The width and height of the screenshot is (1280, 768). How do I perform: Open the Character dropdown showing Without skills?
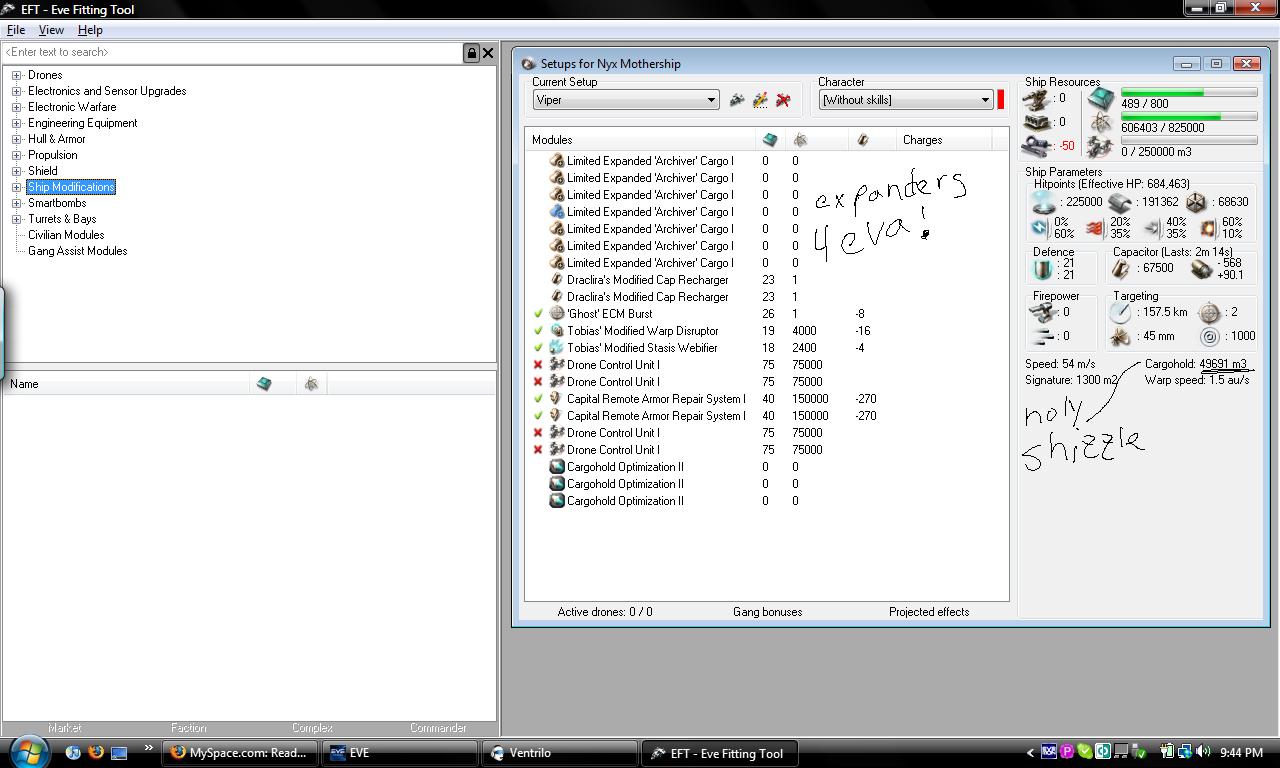point(905,100)
